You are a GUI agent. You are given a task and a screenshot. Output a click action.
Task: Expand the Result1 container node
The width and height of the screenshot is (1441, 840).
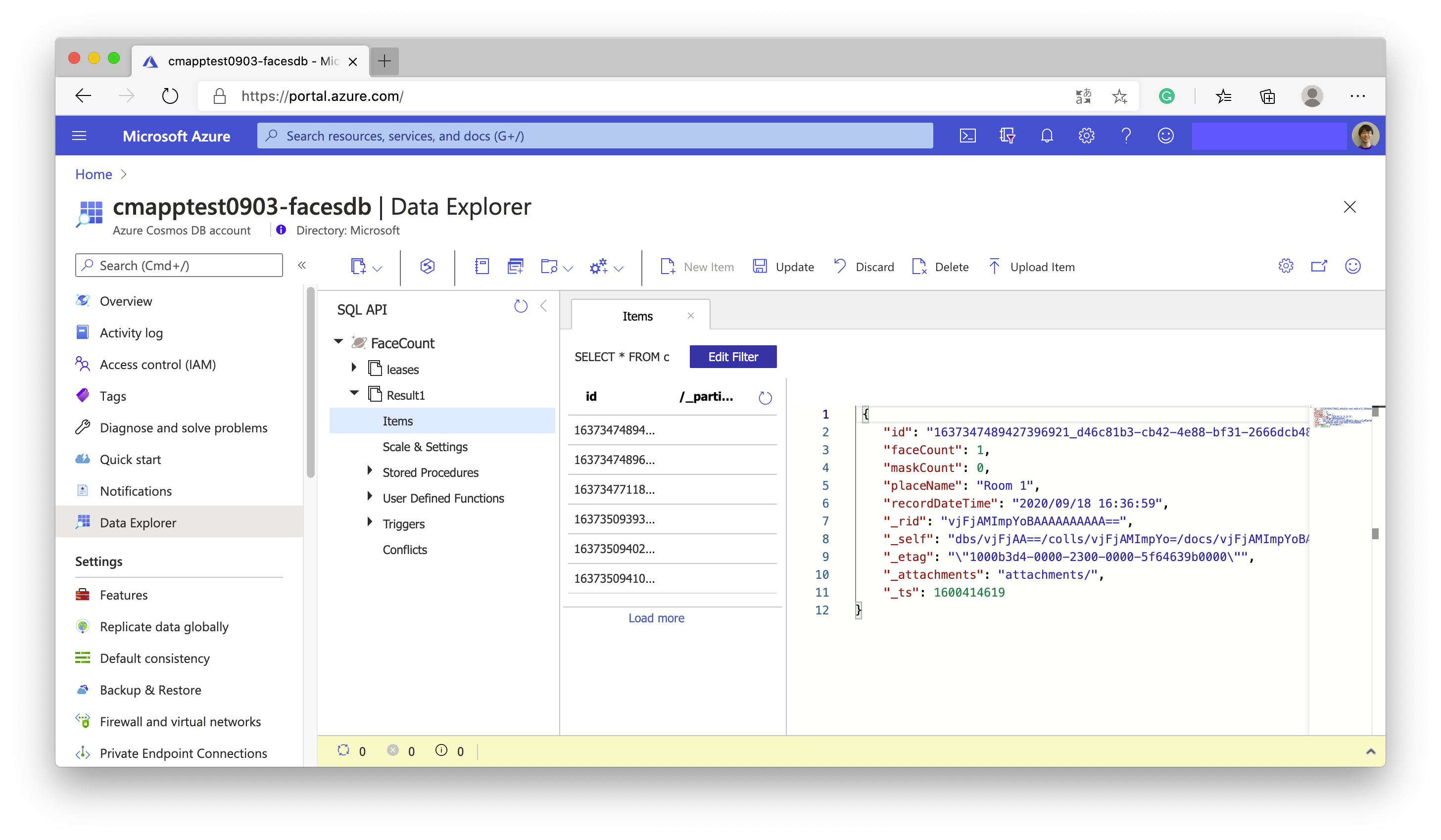[x=353, y=394]
